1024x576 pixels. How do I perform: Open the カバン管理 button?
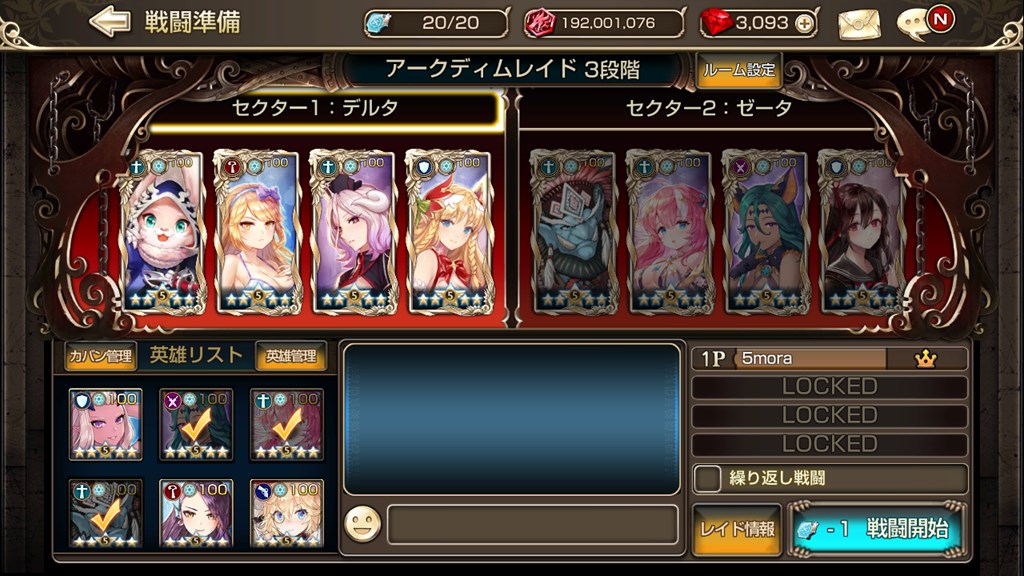point(101,356)
